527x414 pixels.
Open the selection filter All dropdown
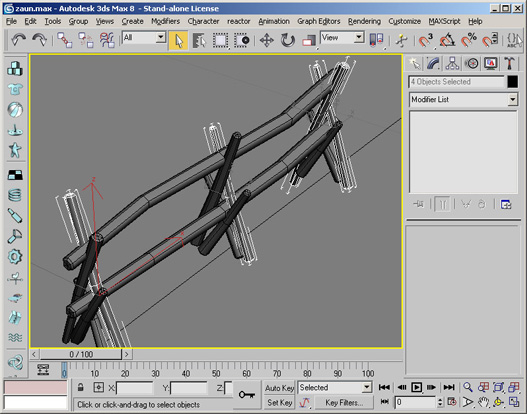[144, 37]
